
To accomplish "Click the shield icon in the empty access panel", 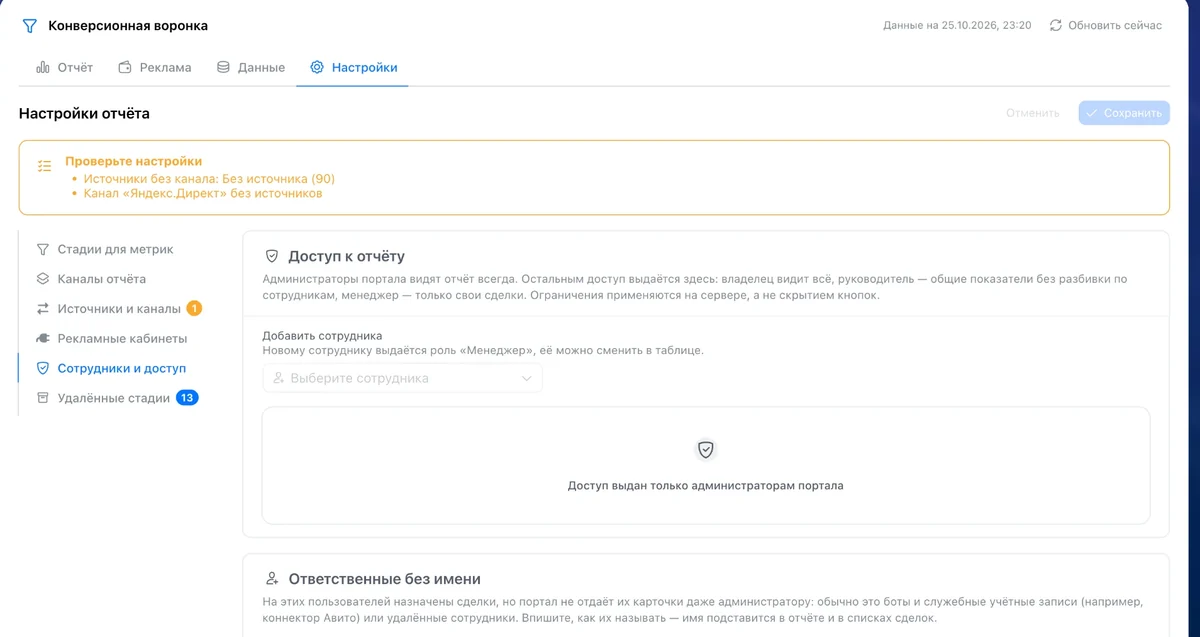I will (706, 450).
